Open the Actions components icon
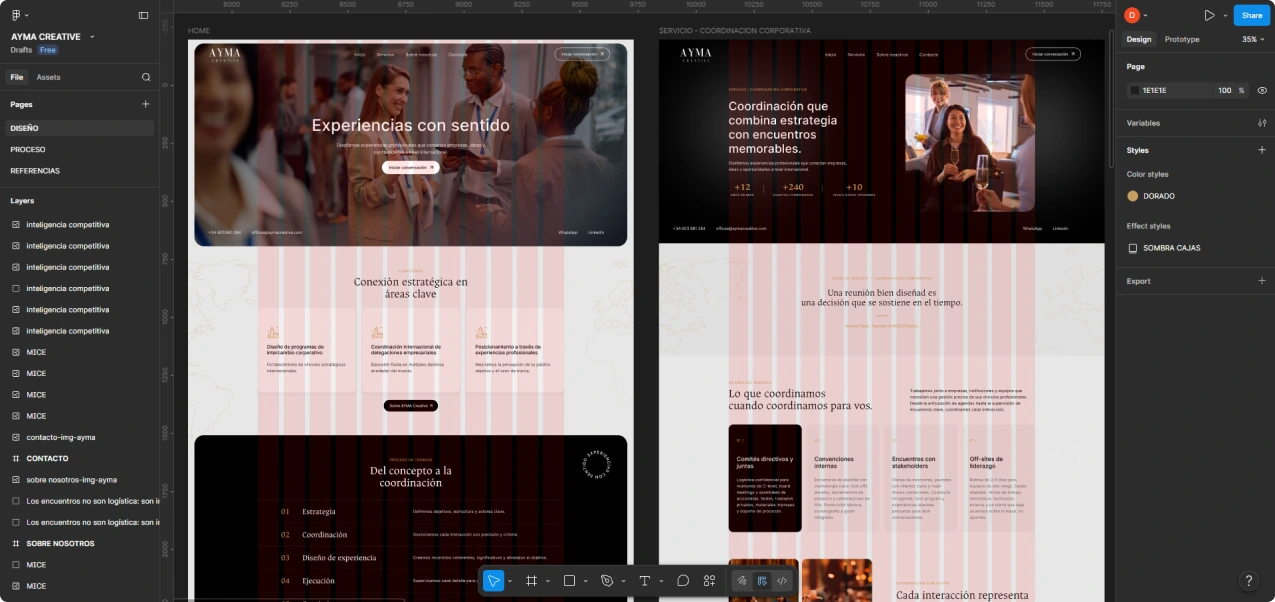1275x602 pixels. [710, 580]
